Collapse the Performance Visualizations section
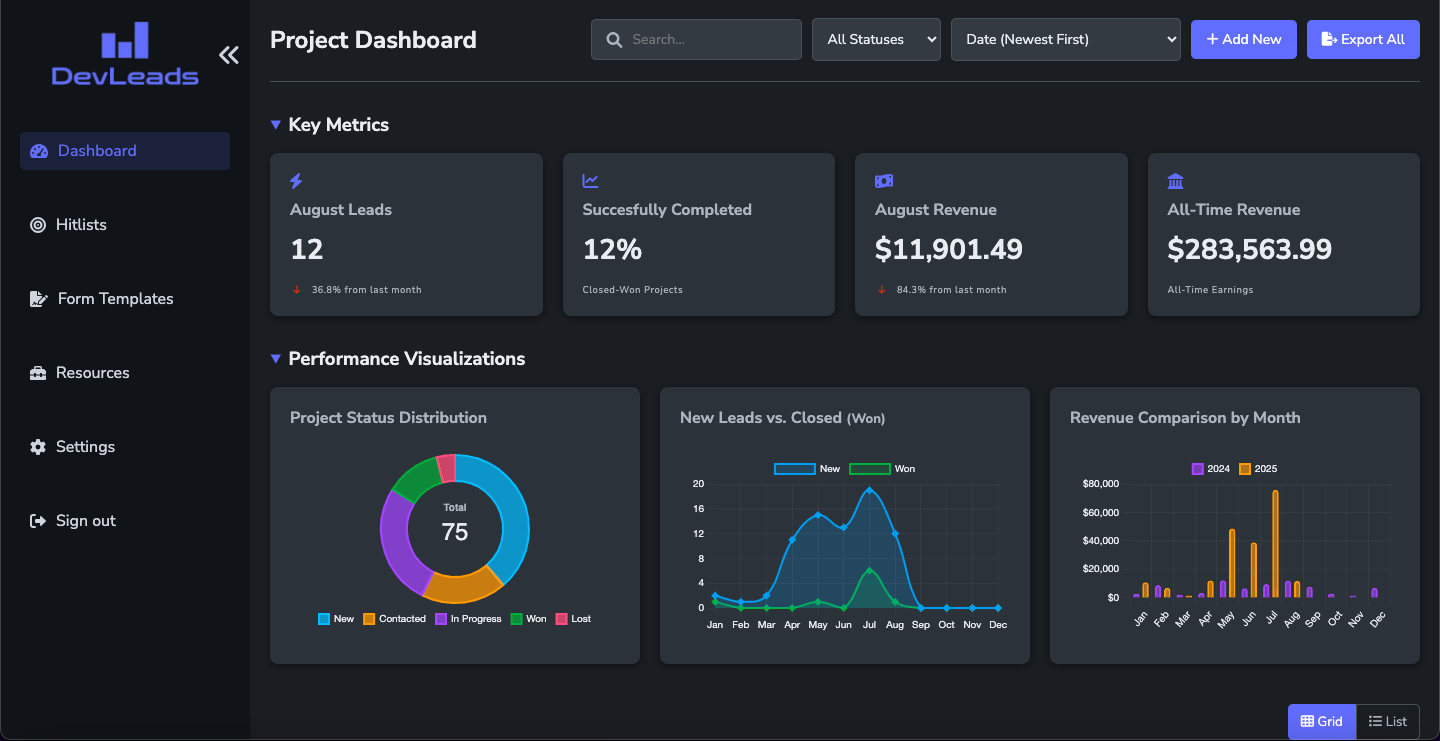 [x=276, y=359]
